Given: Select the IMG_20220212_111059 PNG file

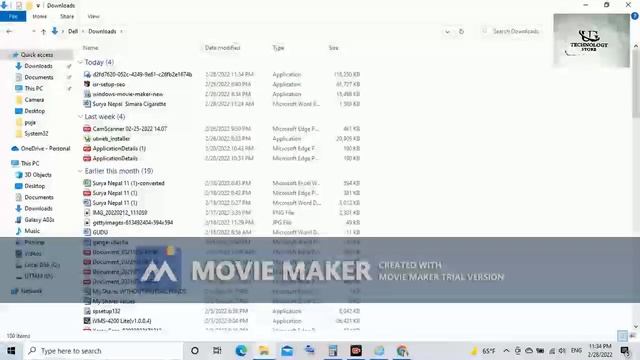Looking at the screenshot, I should 120,213.
